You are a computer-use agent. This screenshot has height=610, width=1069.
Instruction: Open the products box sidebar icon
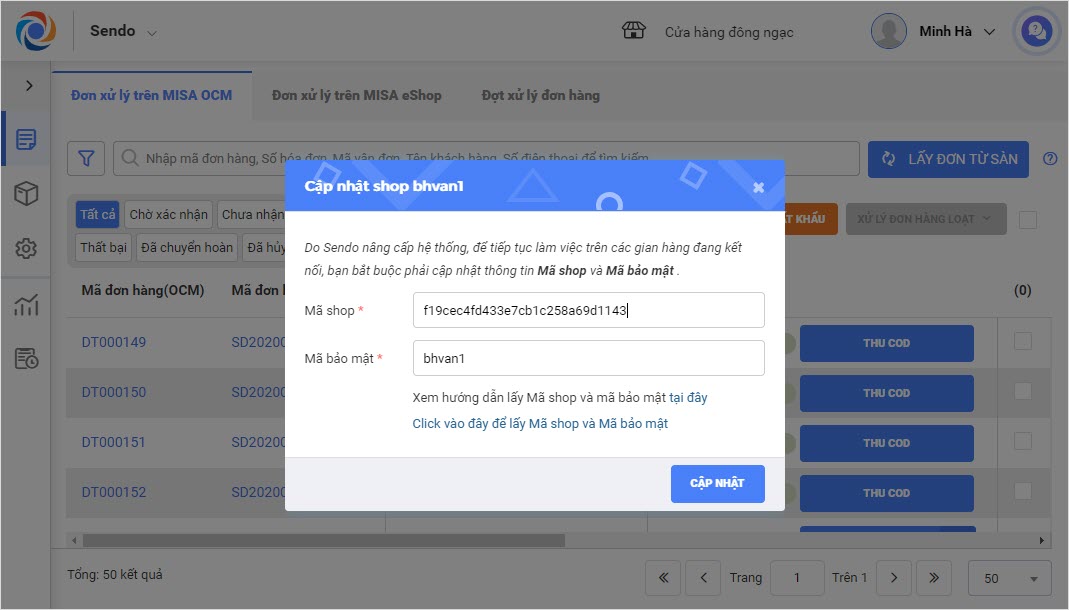click(26, 194)
